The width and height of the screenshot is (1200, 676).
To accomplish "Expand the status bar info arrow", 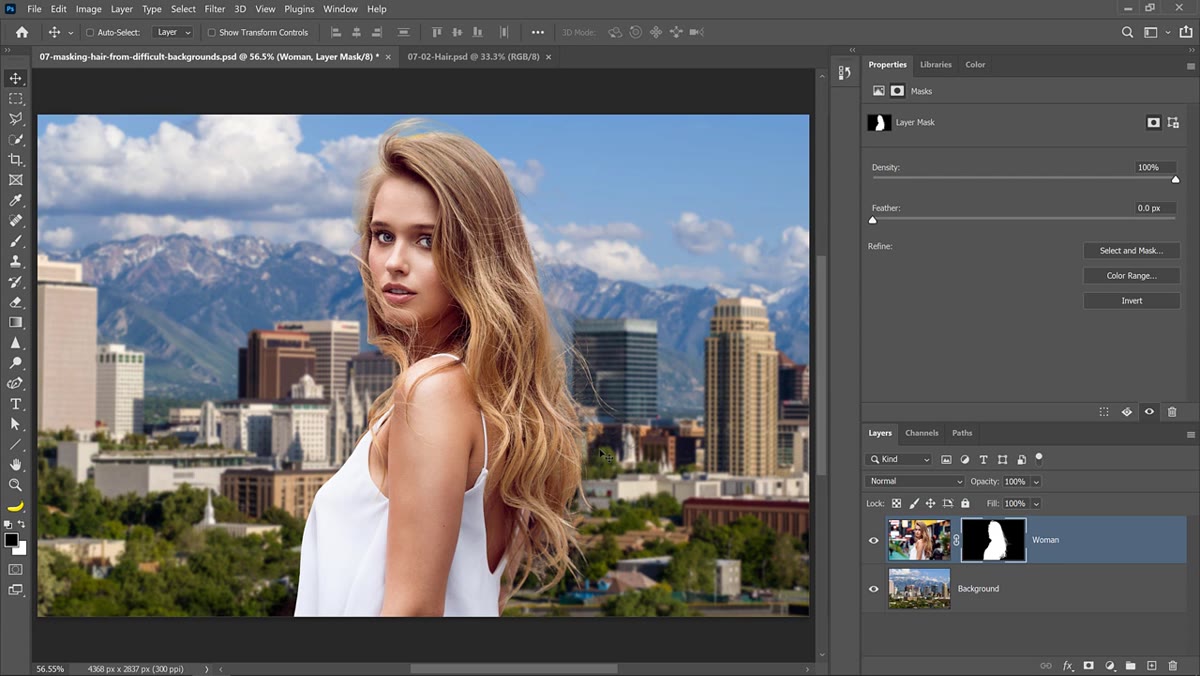I will [207, 669].
